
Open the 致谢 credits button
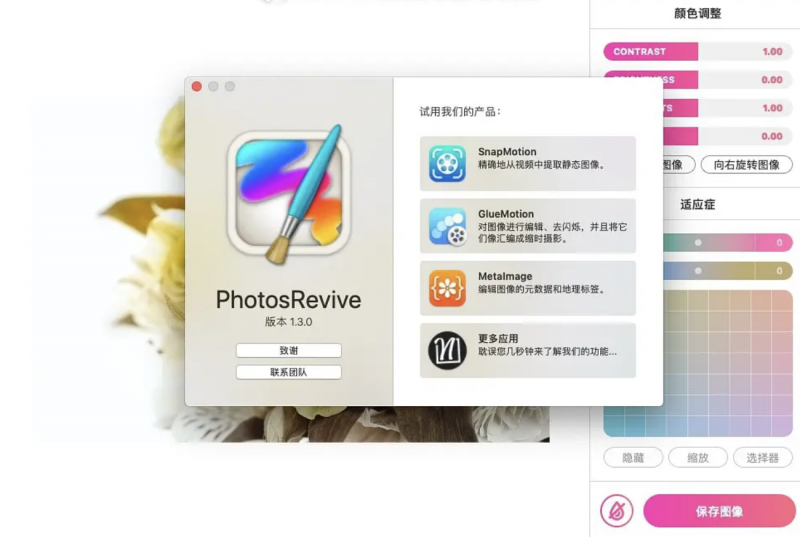pos(289,350)
